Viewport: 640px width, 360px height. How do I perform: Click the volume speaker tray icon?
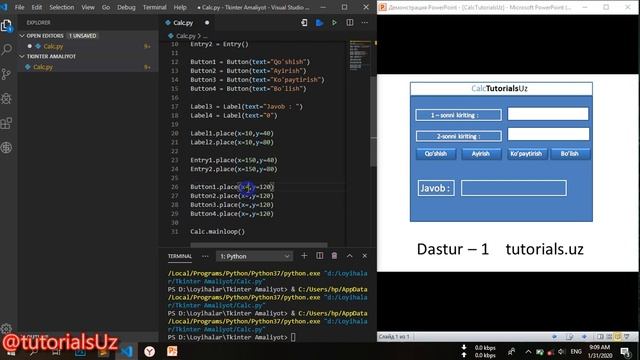click(x=562, y=352)
